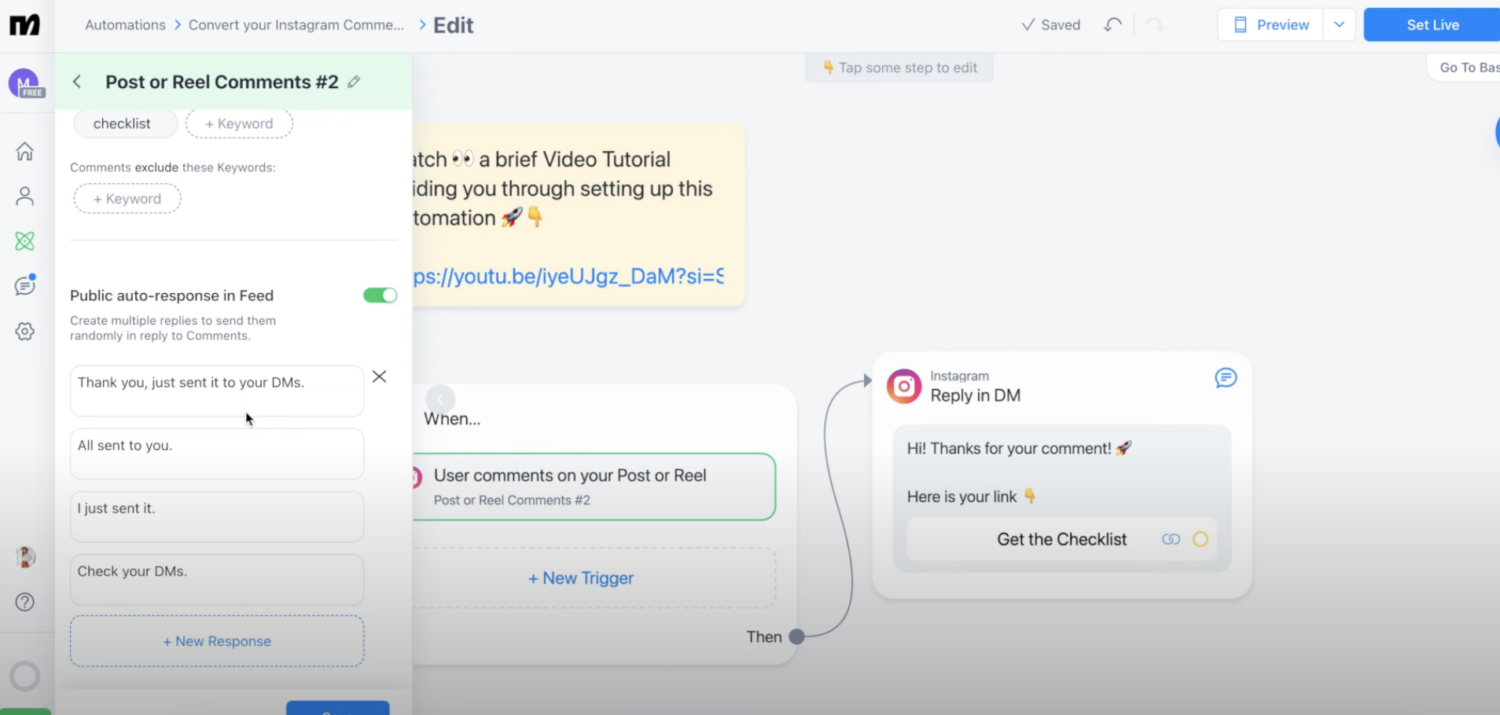Image resolution: width=1500 pixels, height=715 pixels.
Task: Open the Home icon in the sidebar
Action: pos(24,151)
